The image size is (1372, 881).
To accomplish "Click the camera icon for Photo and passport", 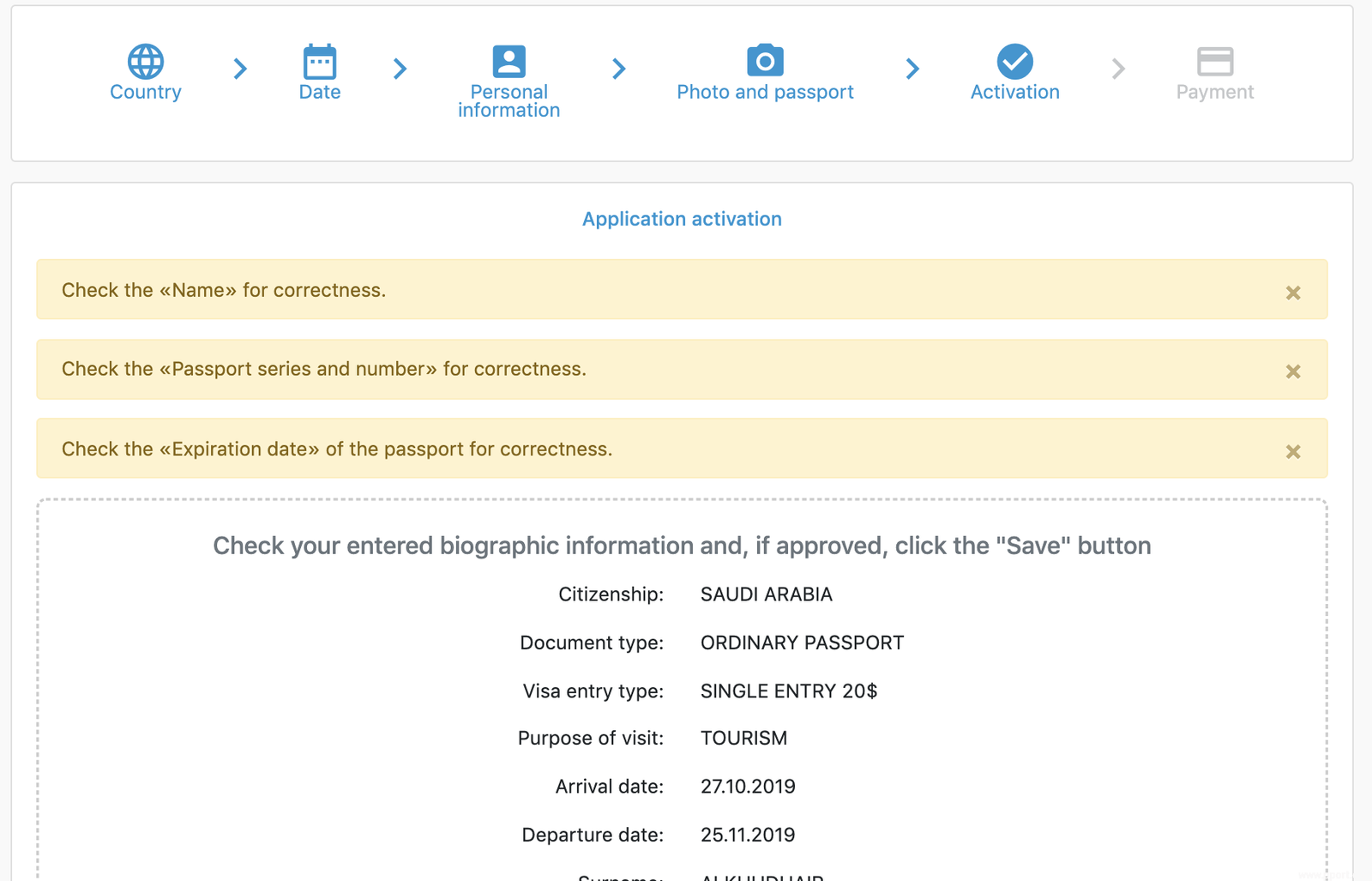I will [x=765, y=61].
